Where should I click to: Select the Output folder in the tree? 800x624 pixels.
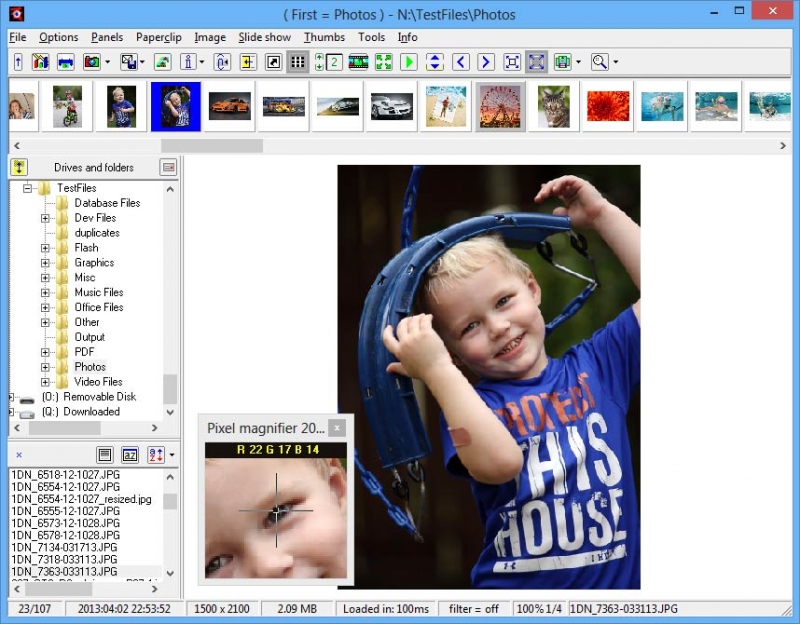tap(89, 337)
